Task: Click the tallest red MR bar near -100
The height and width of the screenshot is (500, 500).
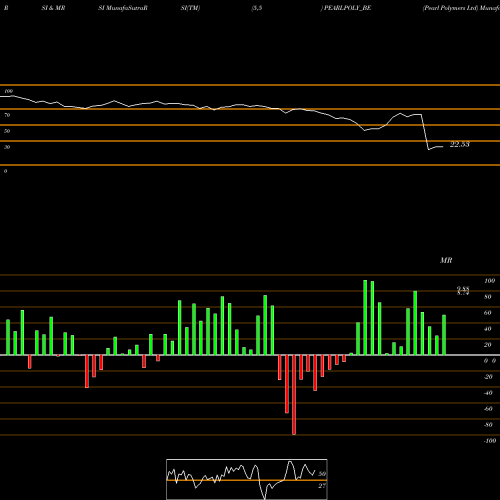Action: point(294,395)
